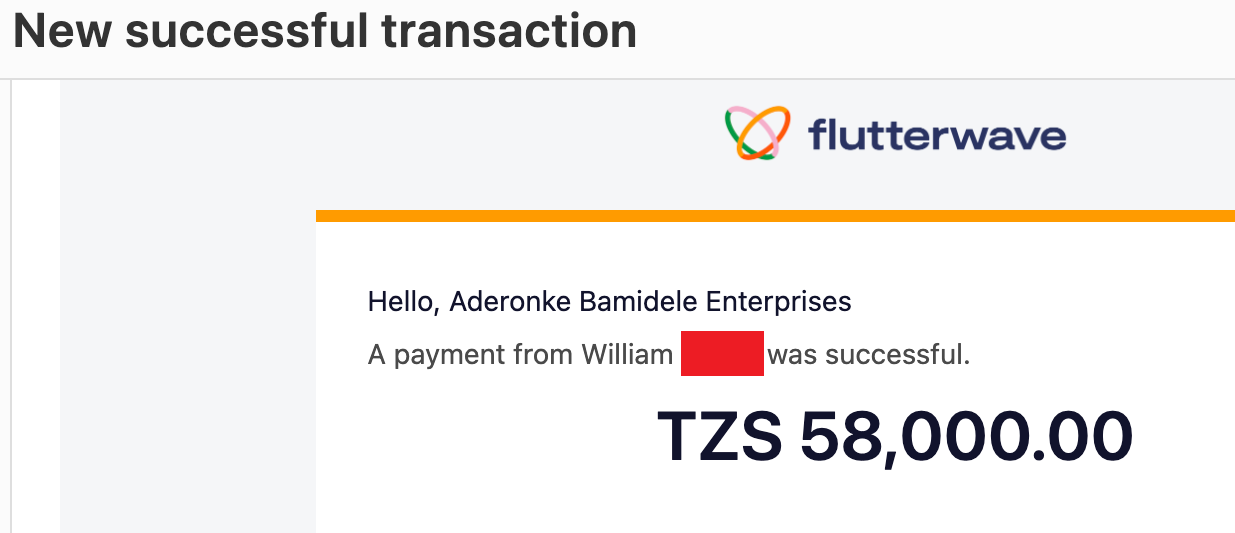Click the thin vertical line at far left

point(11,300)
